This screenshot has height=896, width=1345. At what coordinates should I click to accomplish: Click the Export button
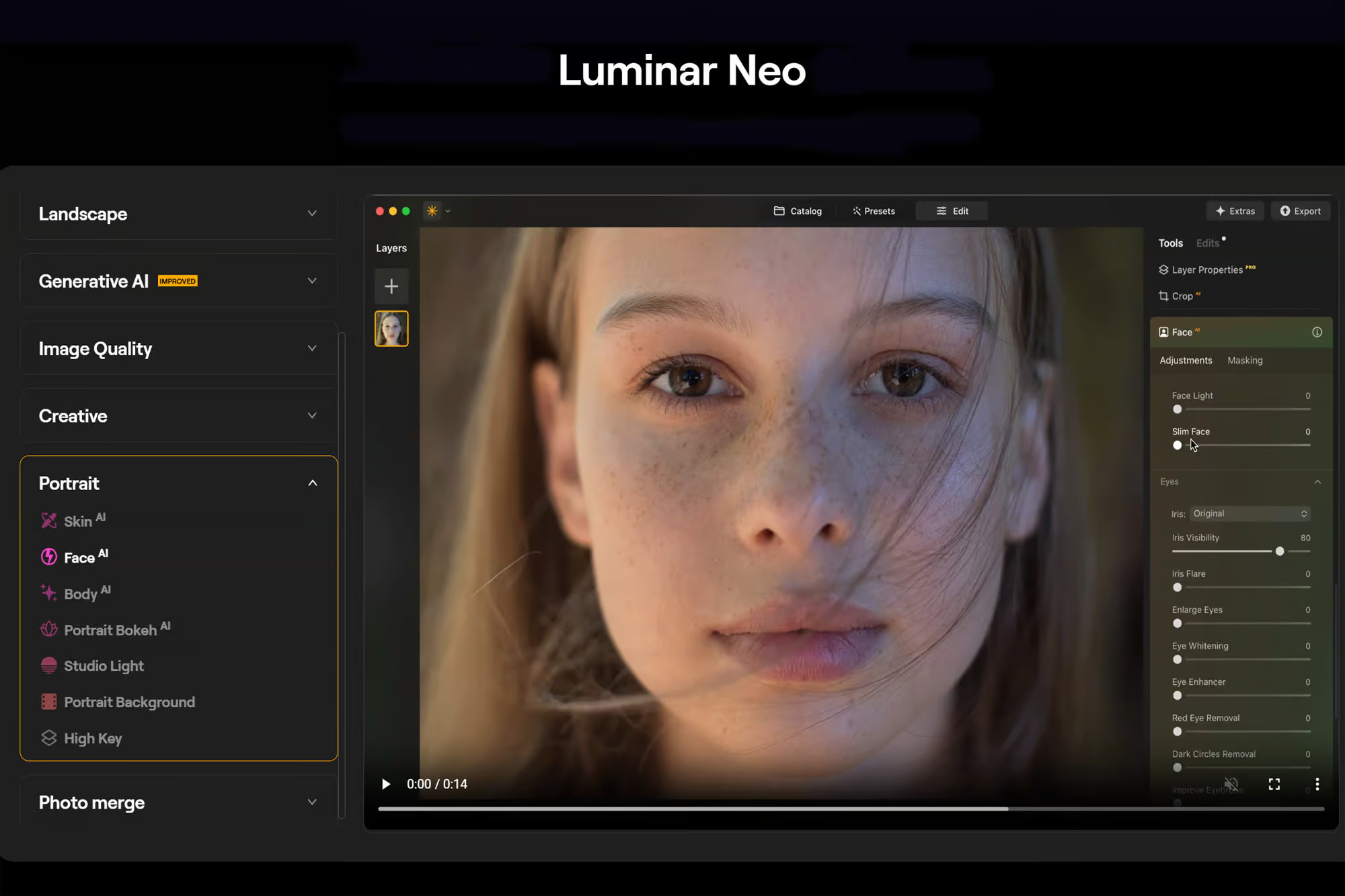(x=1300, y=210)
